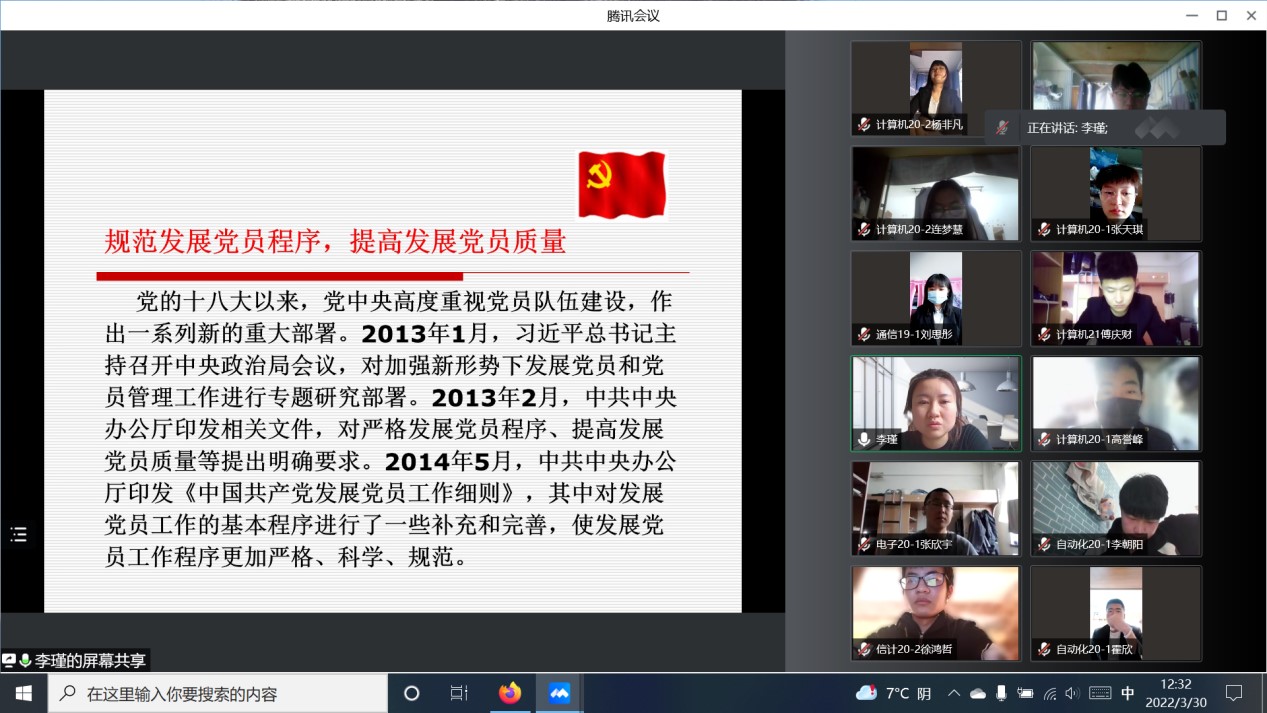Image resolution: width=1267 pixels, height=713 pixels.
Task: Click the 正在讲话: 李瑾 speaking banner
Action: point(1105,128)
